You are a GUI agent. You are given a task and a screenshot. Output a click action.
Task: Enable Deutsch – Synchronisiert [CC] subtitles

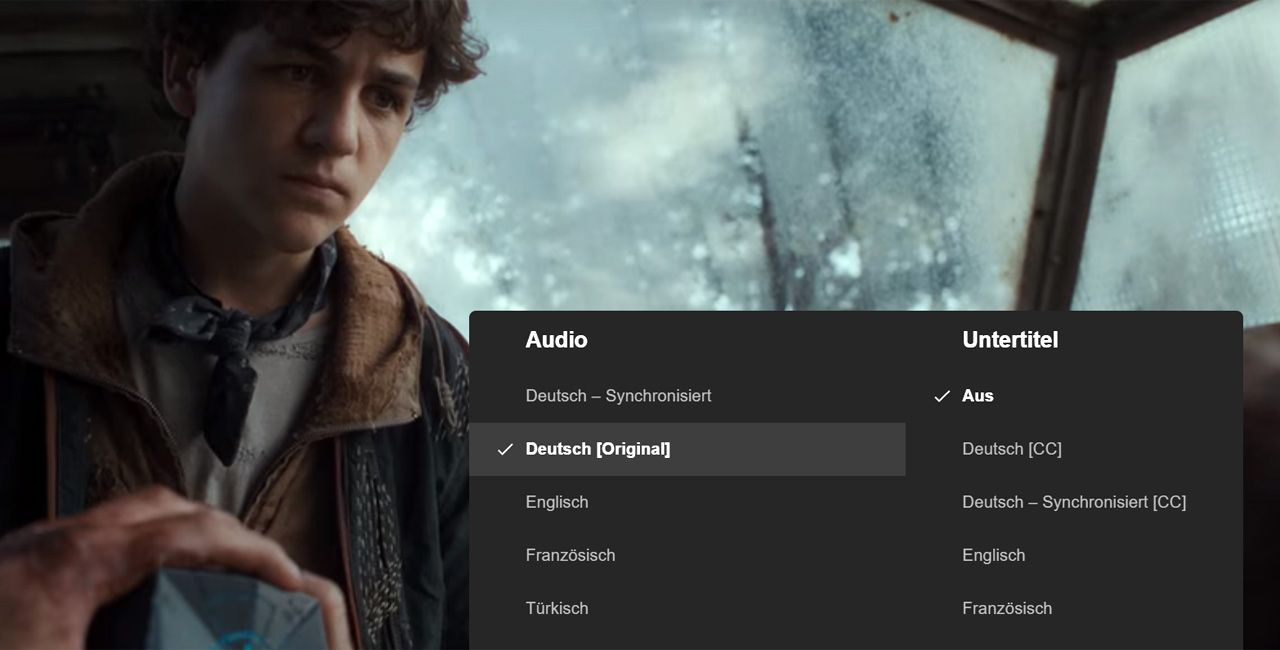[1074, 502]
